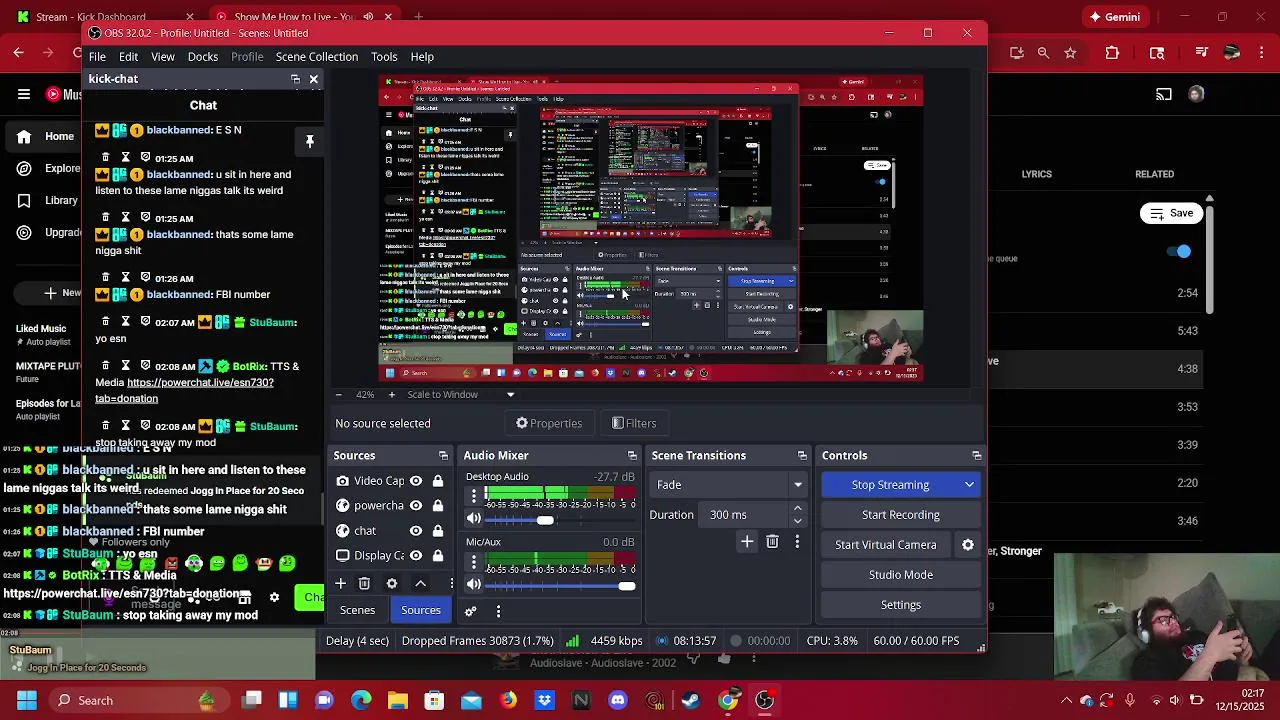Screen dimensions: 1280x720
Task: Open the Filters button
Action: click(x=634, y=424)
